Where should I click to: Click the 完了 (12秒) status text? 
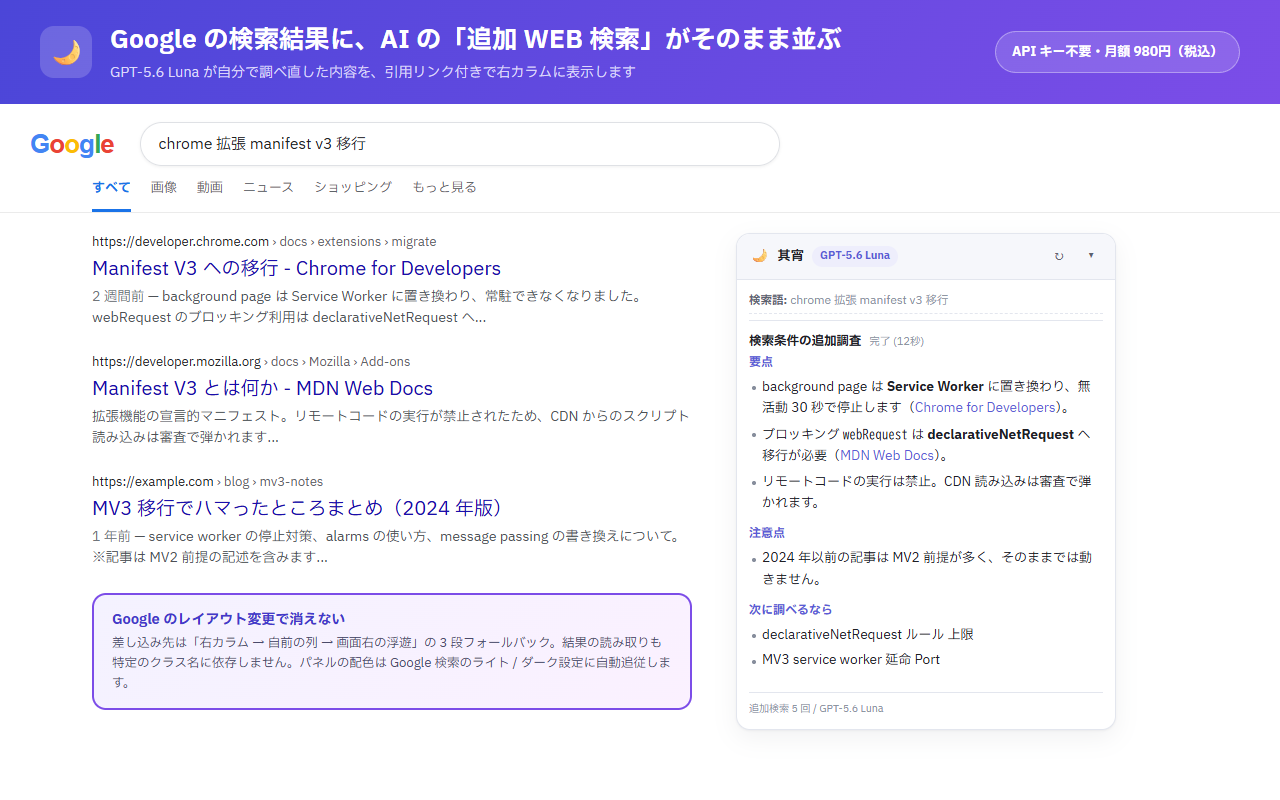896,341
